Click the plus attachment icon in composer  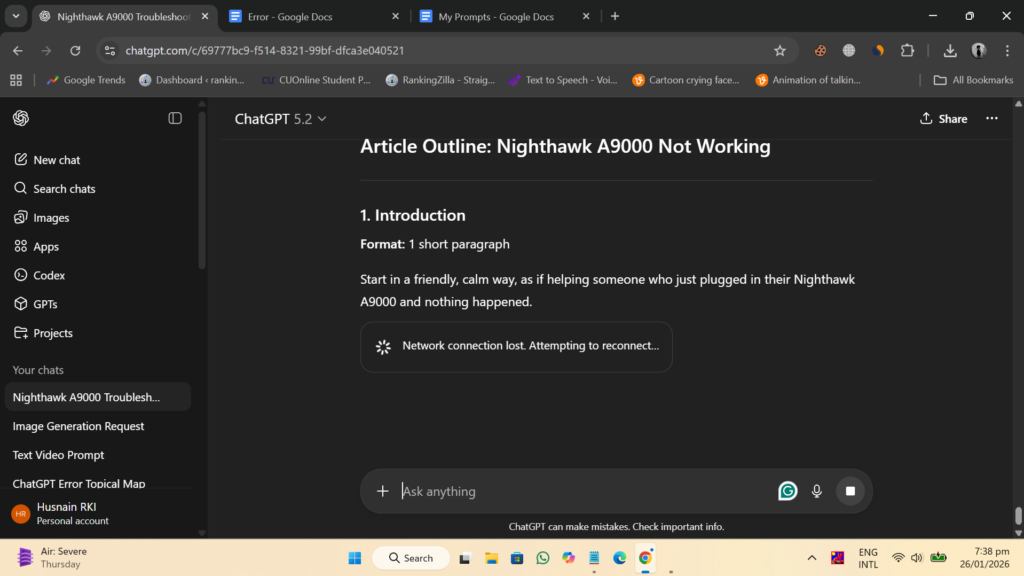point(383,491)
